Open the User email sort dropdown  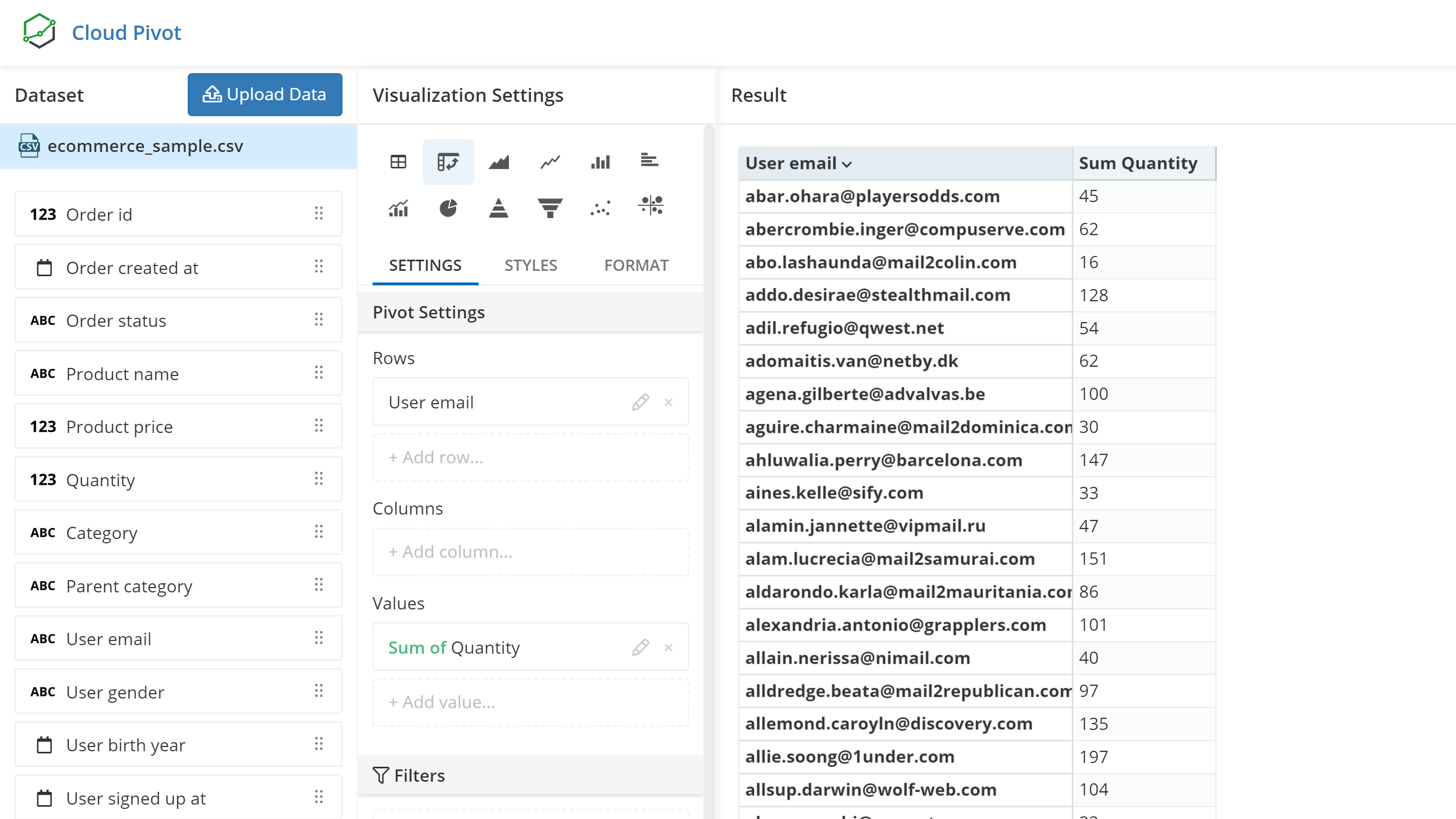[x=848, y=164]
